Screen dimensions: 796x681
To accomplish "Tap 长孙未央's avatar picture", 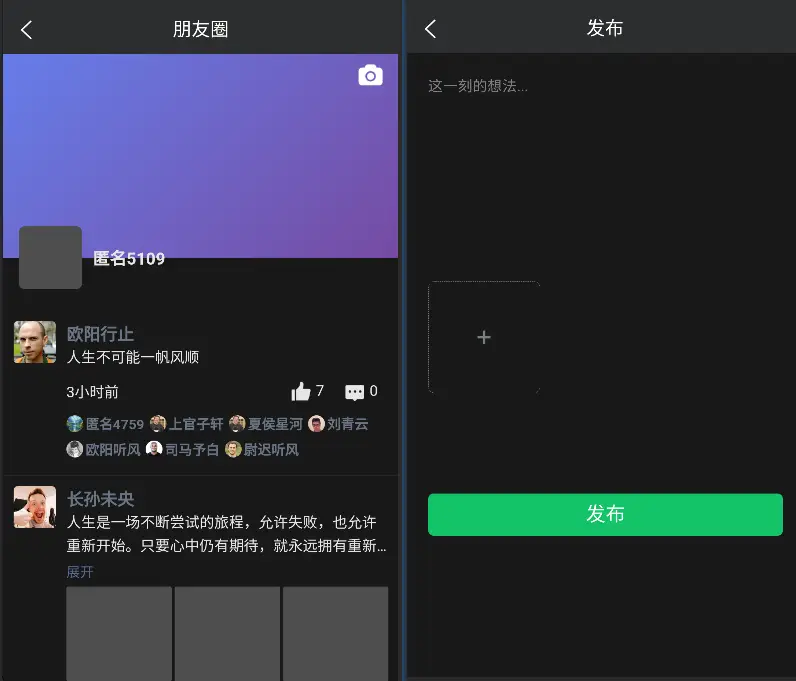I will 35,507.
